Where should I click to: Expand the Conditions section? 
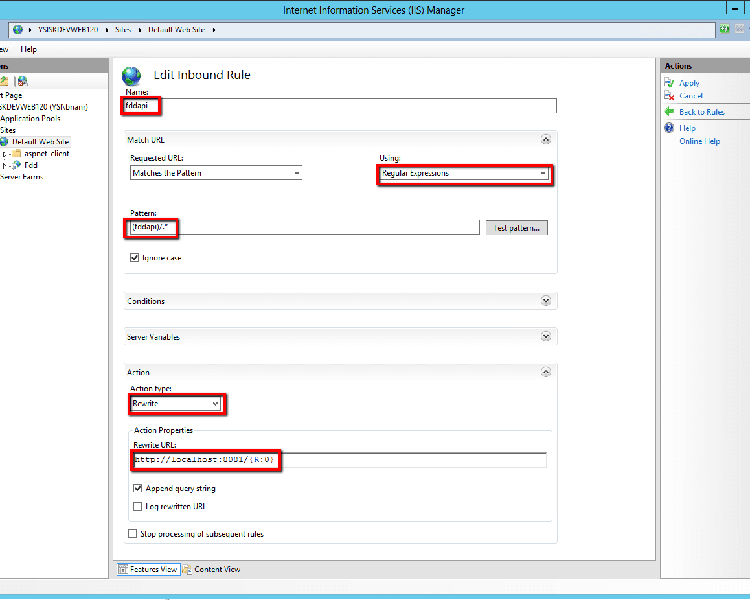pyautogui.click(x=545, y=301)
